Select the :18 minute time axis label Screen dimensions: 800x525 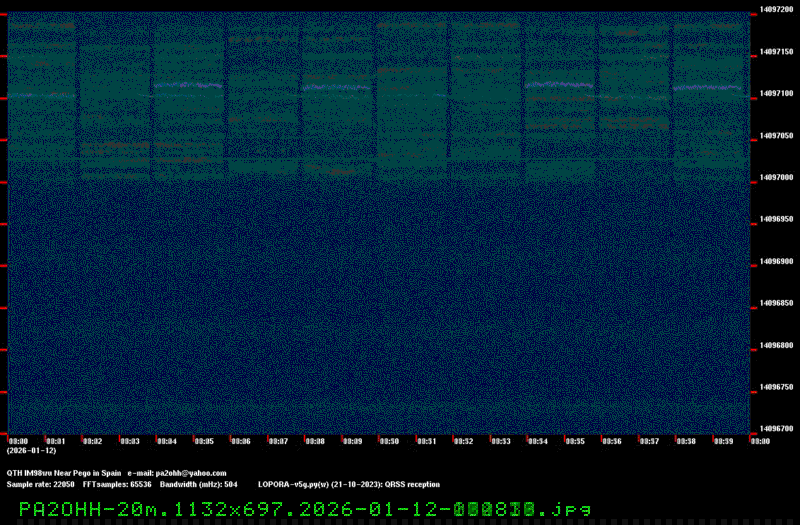(685, 441)
